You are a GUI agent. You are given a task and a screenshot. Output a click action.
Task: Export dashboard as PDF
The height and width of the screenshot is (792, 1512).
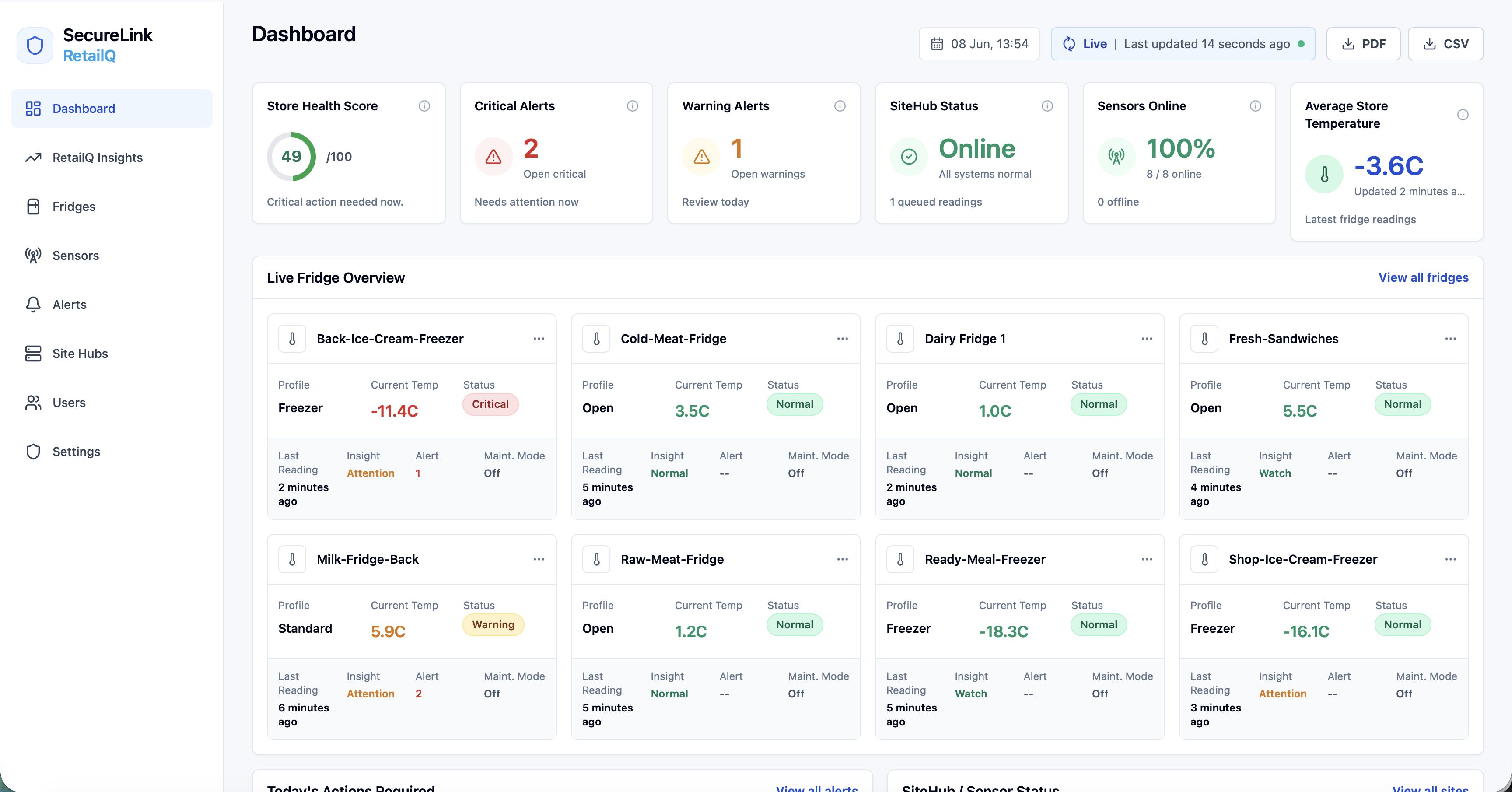(x=1364, y=44)
